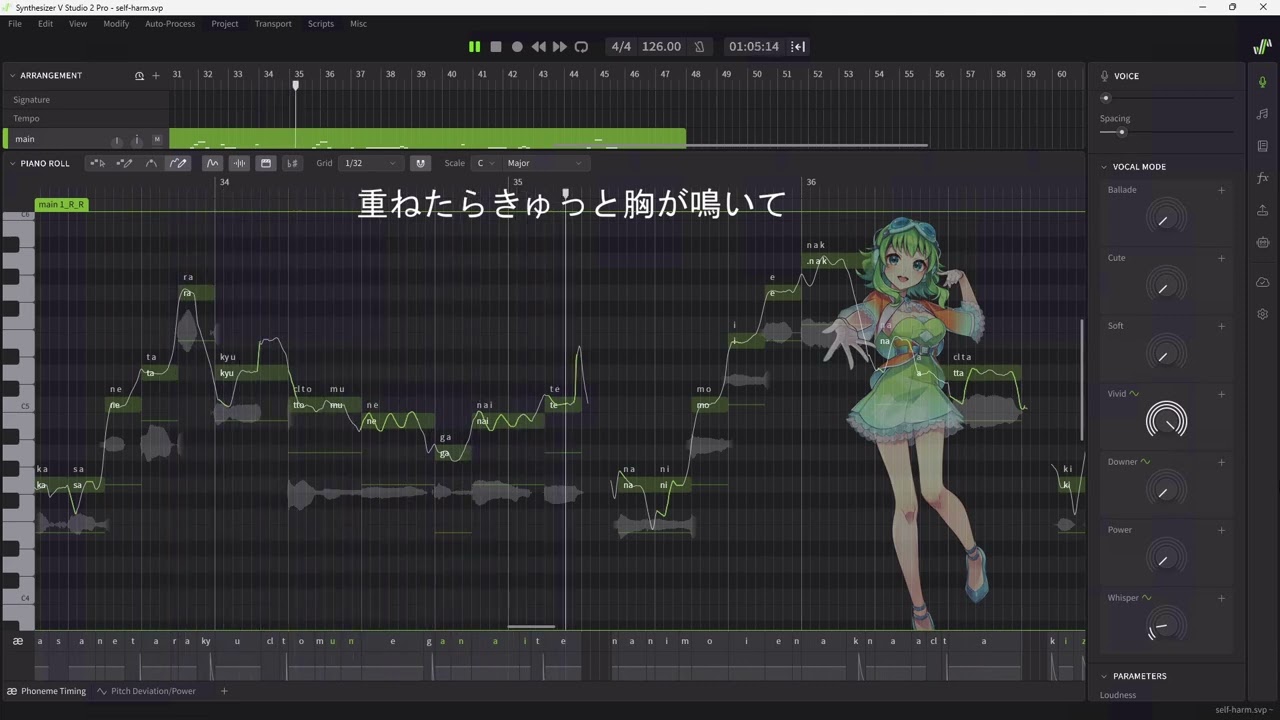Add automation for Ballade mode
Screen dimensions: 1280x720
click(x=1221, y=190)
